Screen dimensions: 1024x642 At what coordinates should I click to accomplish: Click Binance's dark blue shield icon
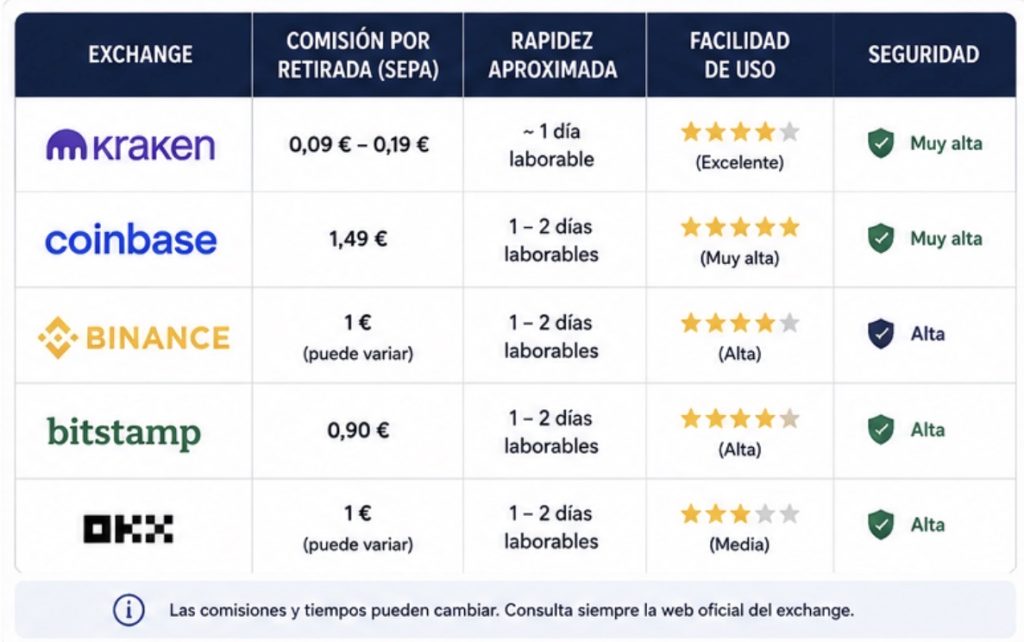(880, 334)
